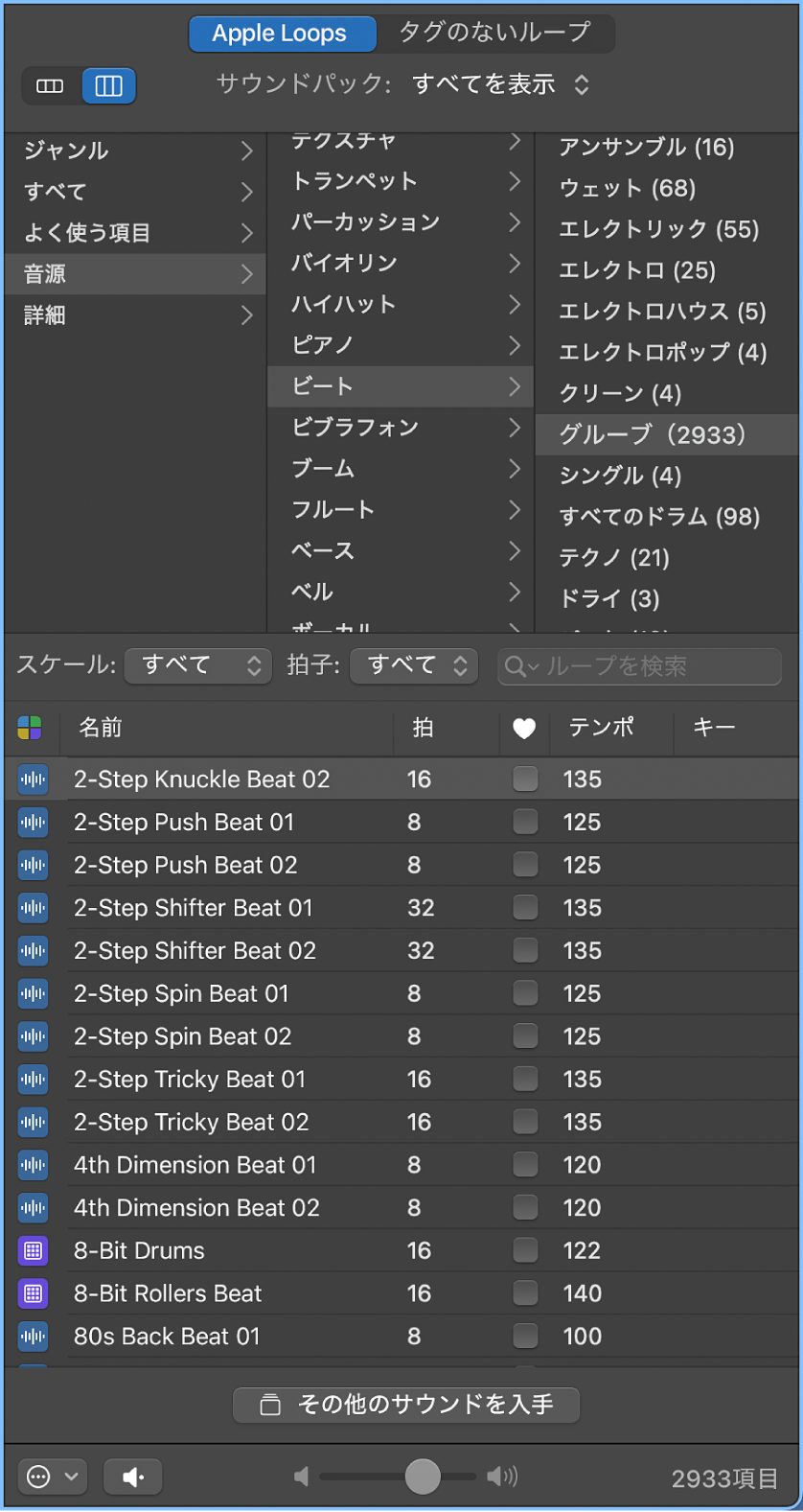This screenshot has height=1512, width=803.
Task: Select グループ (2933) descriptor
Action: [x=667, y=434]
